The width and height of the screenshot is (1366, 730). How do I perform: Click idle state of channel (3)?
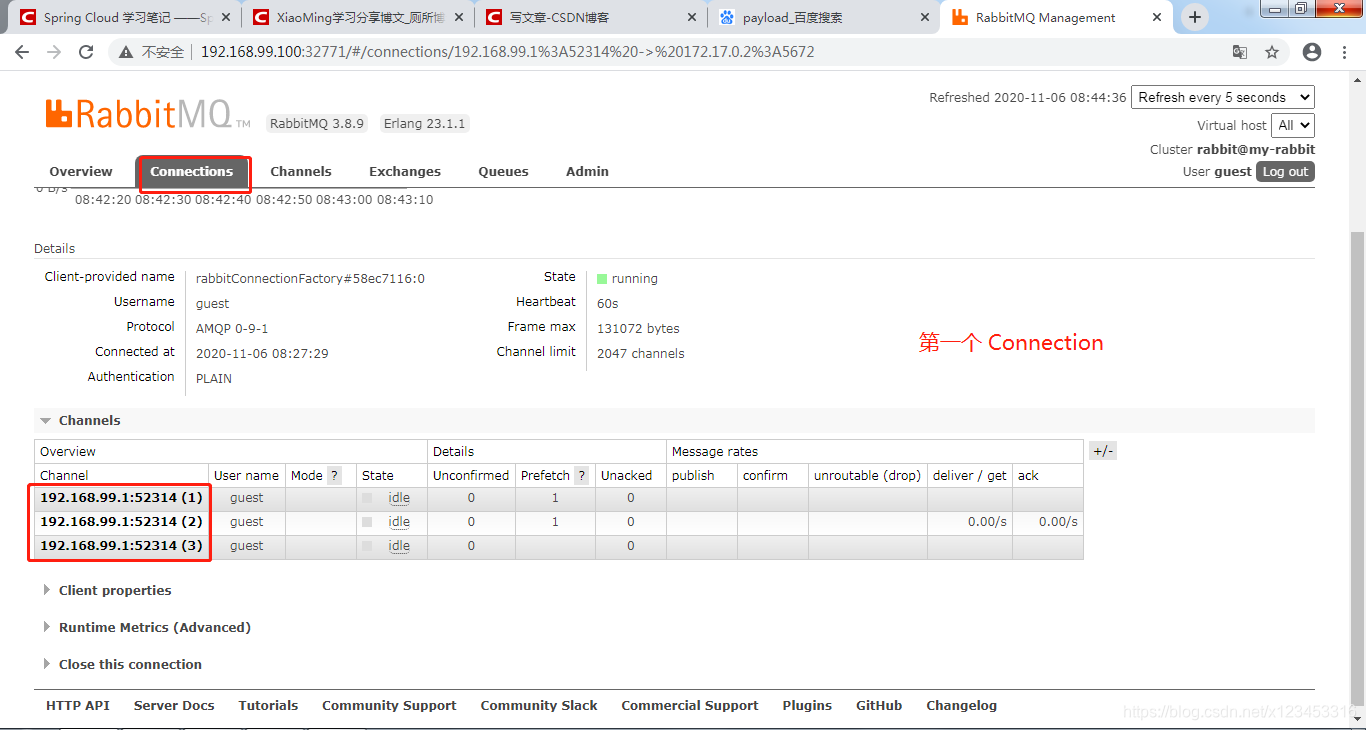399,545
